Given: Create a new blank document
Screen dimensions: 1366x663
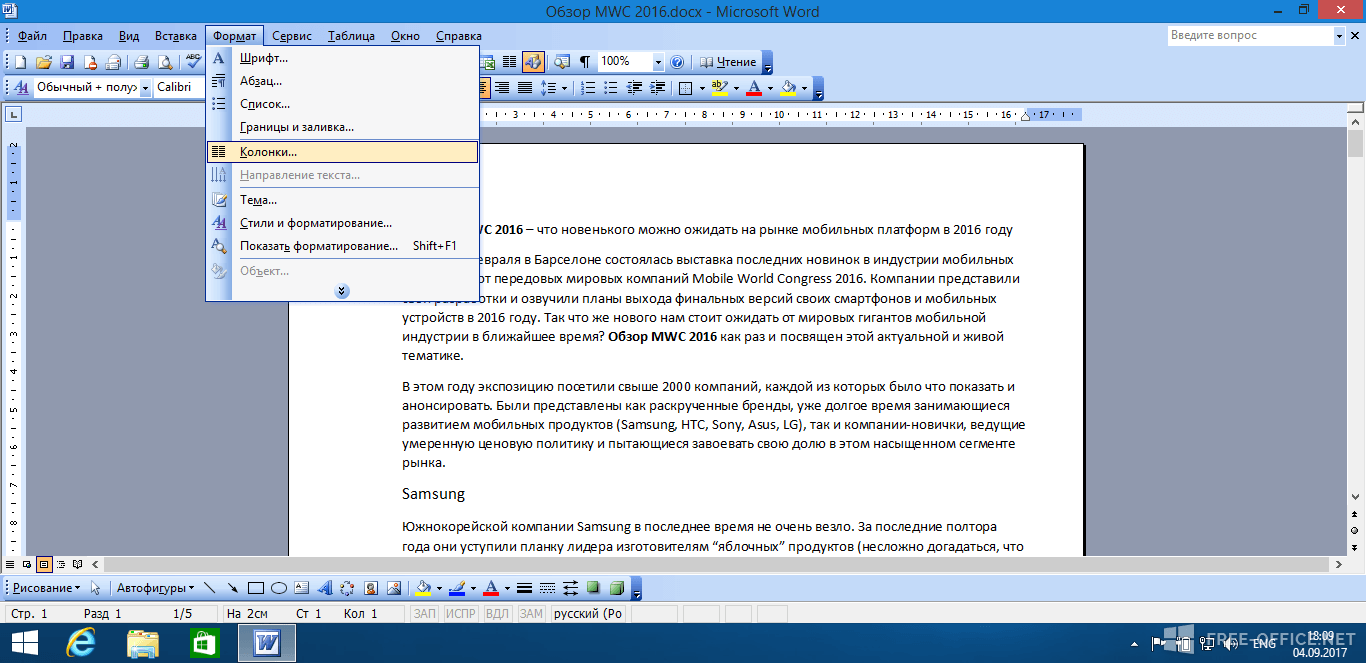Looking at the screenshot, I should (x=19, y=62).
